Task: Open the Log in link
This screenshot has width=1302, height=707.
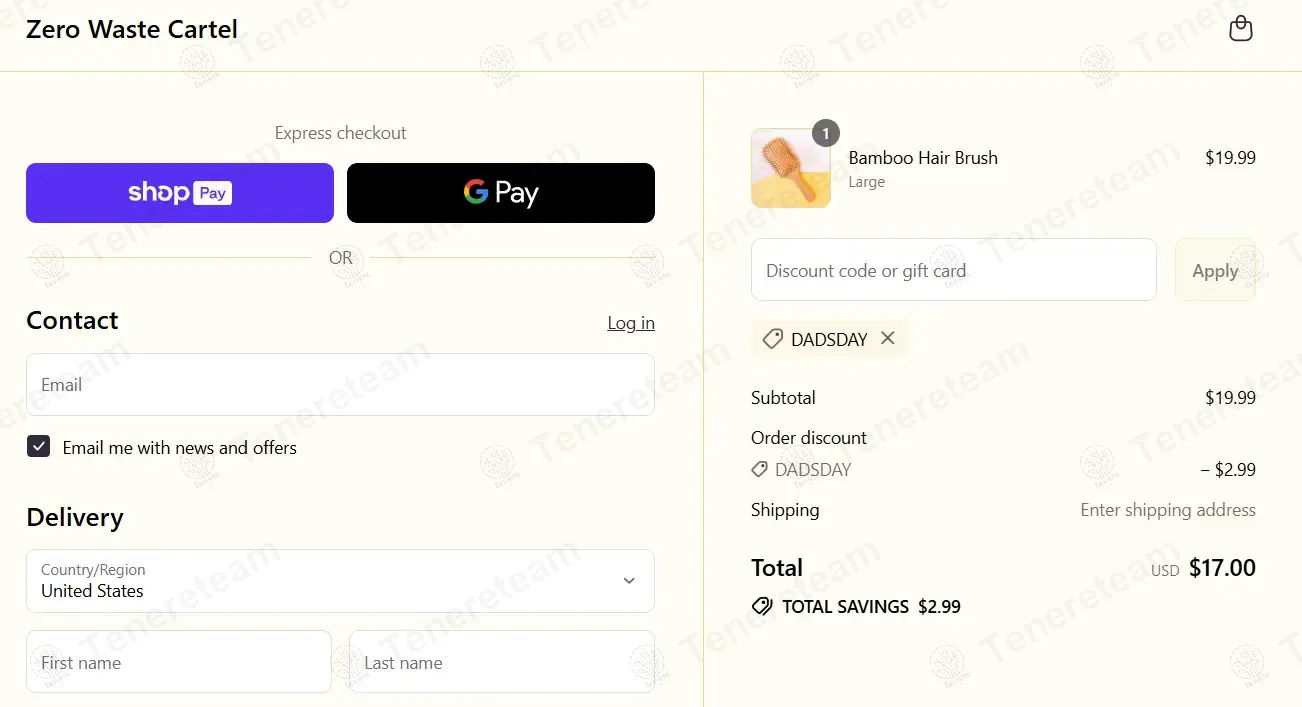Action: (x=631, y=323)
